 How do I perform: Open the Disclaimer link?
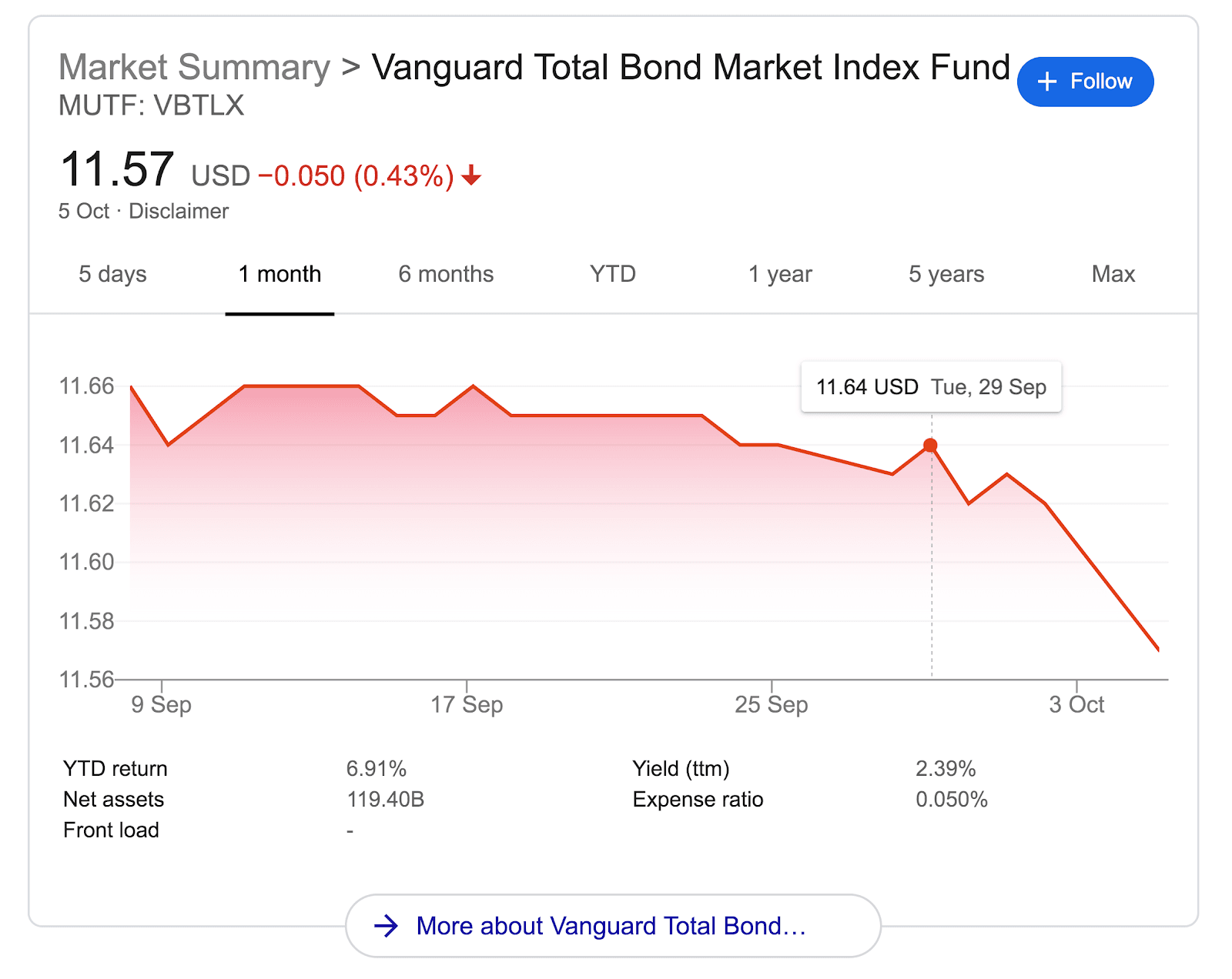coord(179,211)
